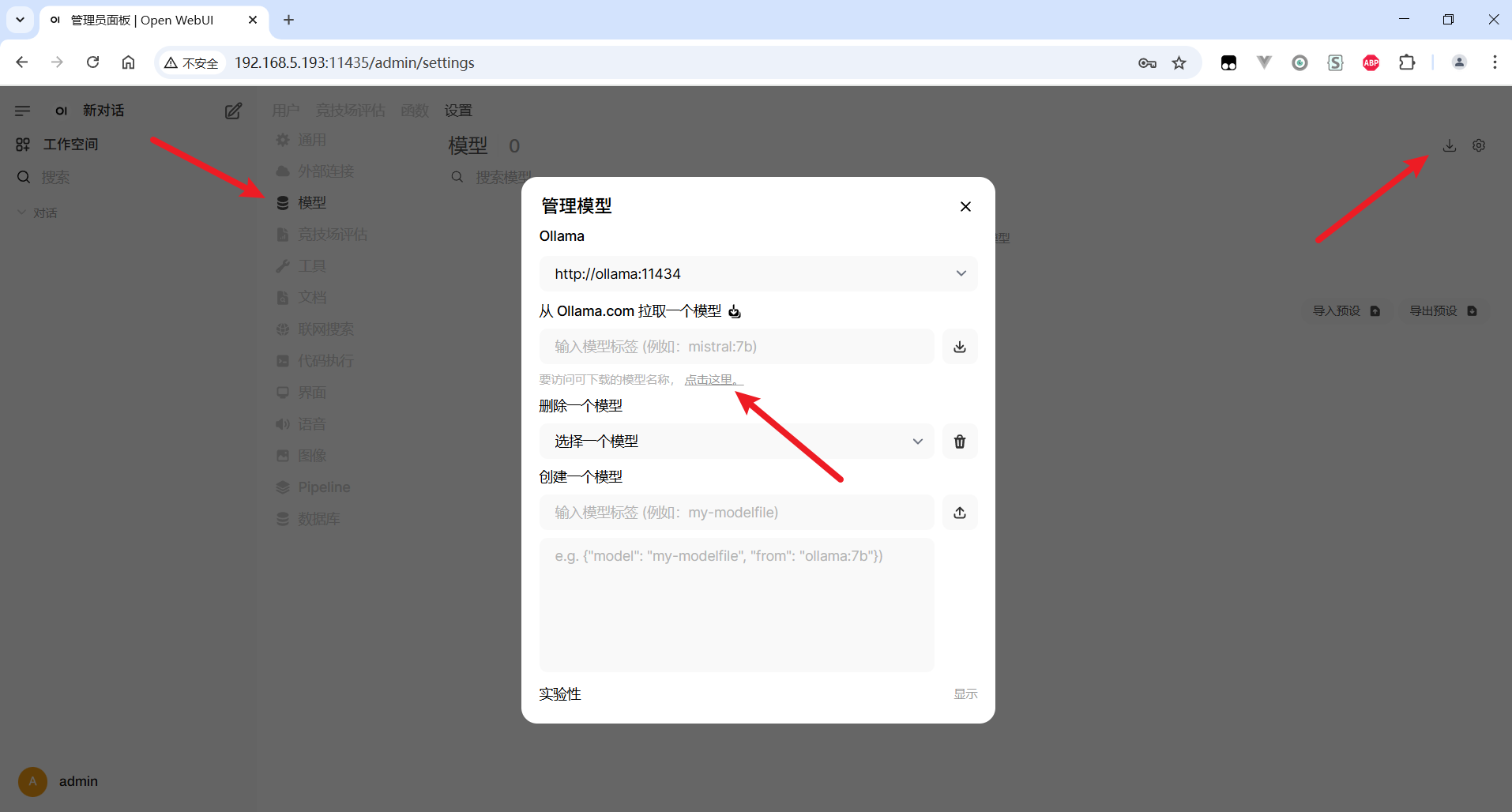Viewport: 1512px width, 812px height.
Task: Go back to the previous page
Action: point(22,62)
